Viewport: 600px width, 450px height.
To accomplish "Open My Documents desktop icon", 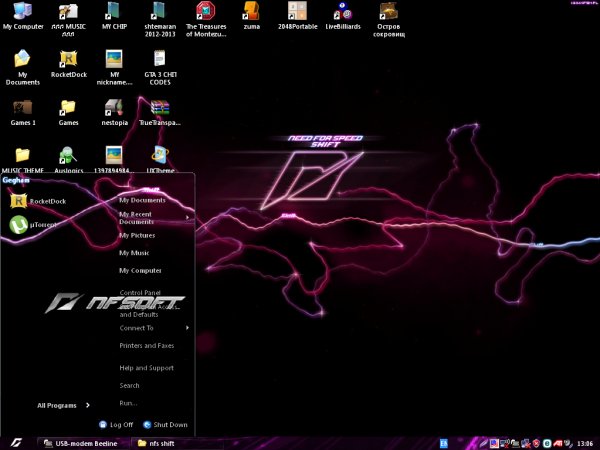I will [23, 67].
